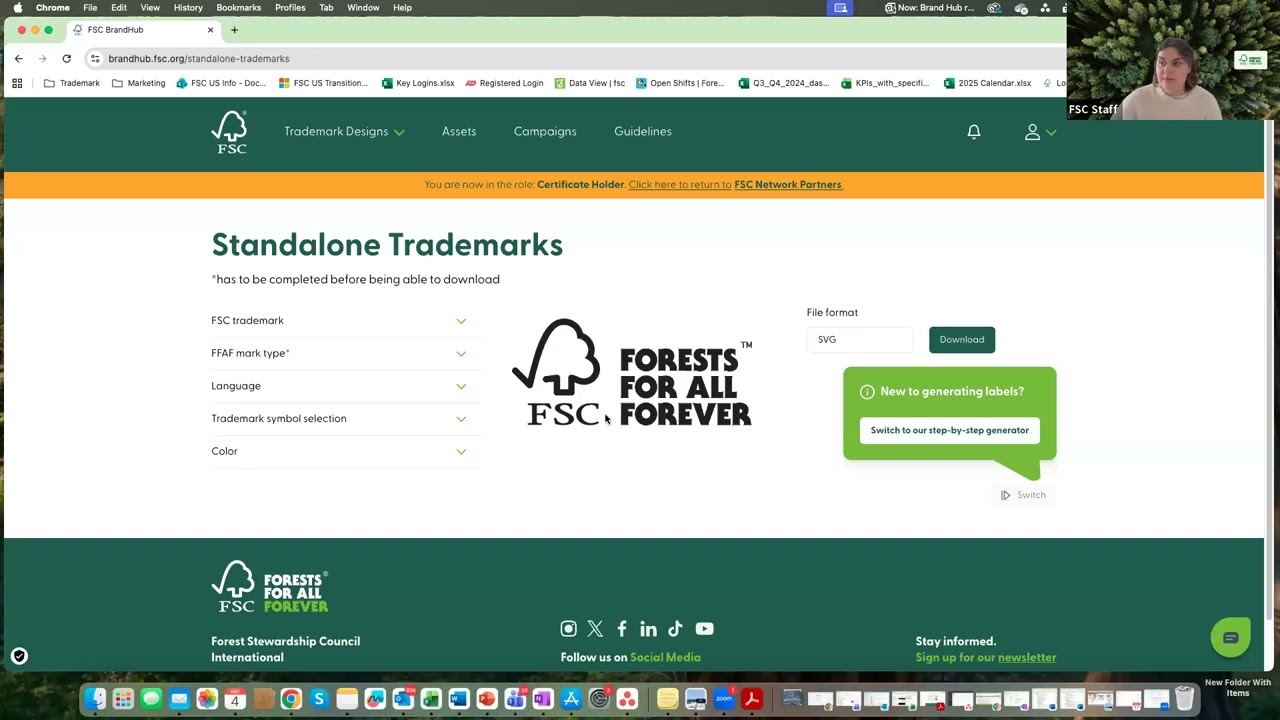Click here to return to FSC Network Partners link
The width and height of the screenshot is (1280, 720).
pos(735,185)
